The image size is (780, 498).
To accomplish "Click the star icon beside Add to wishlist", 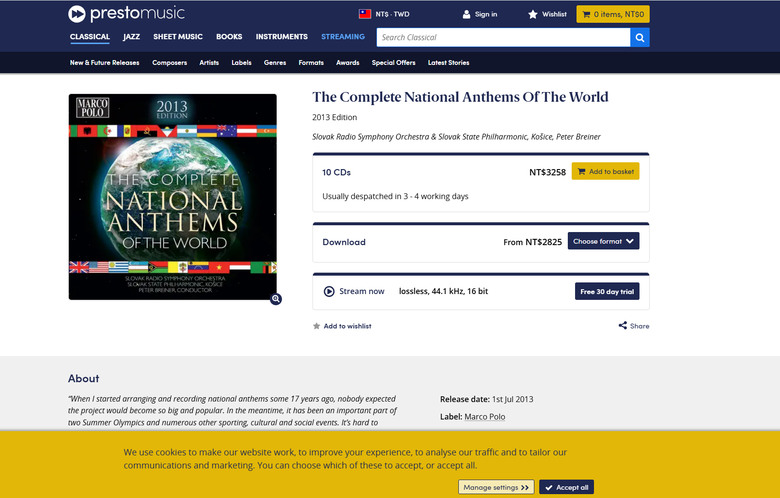I will coord(316,326).
